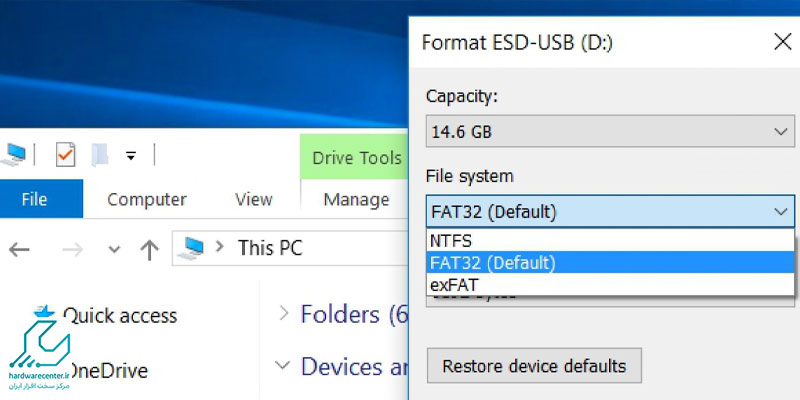The width and height of the screenshot is (800, 400).
Task: Switch to the View ribbon tab
Action: point(253,199)
